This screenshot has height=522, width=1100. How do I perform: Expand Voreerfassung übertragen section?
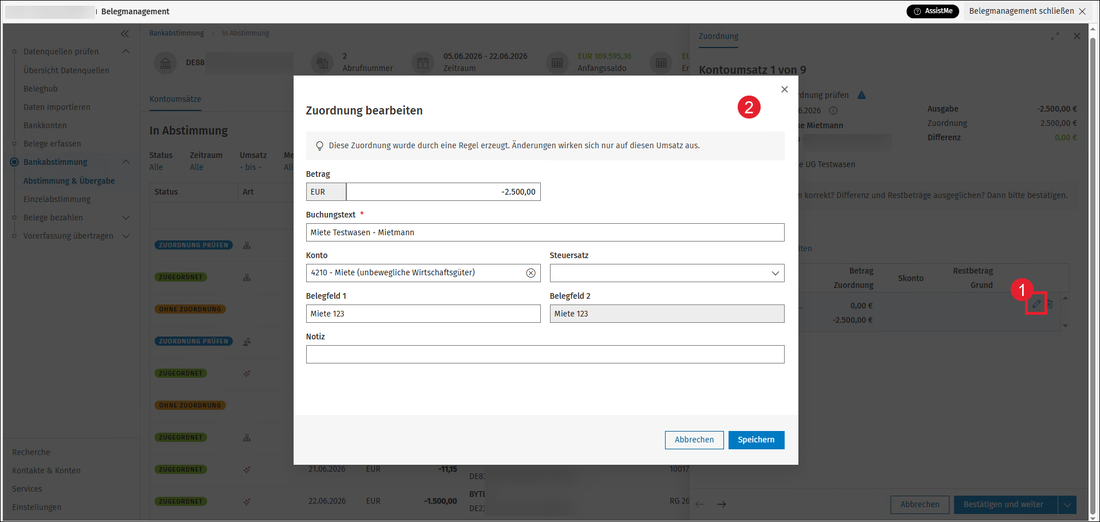(x=126, y=236)
